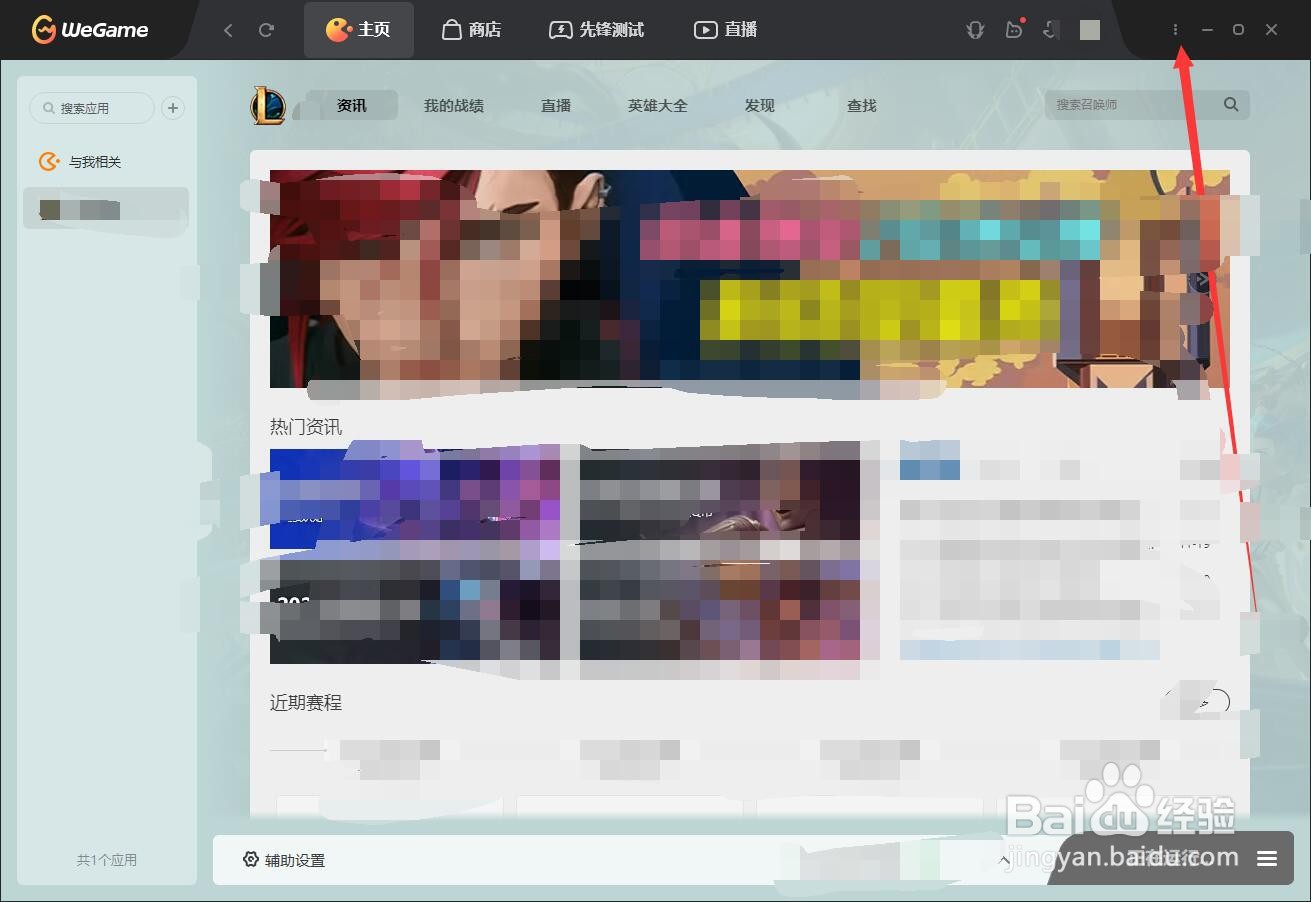Open the 商店 store tab

coord(471,30)
